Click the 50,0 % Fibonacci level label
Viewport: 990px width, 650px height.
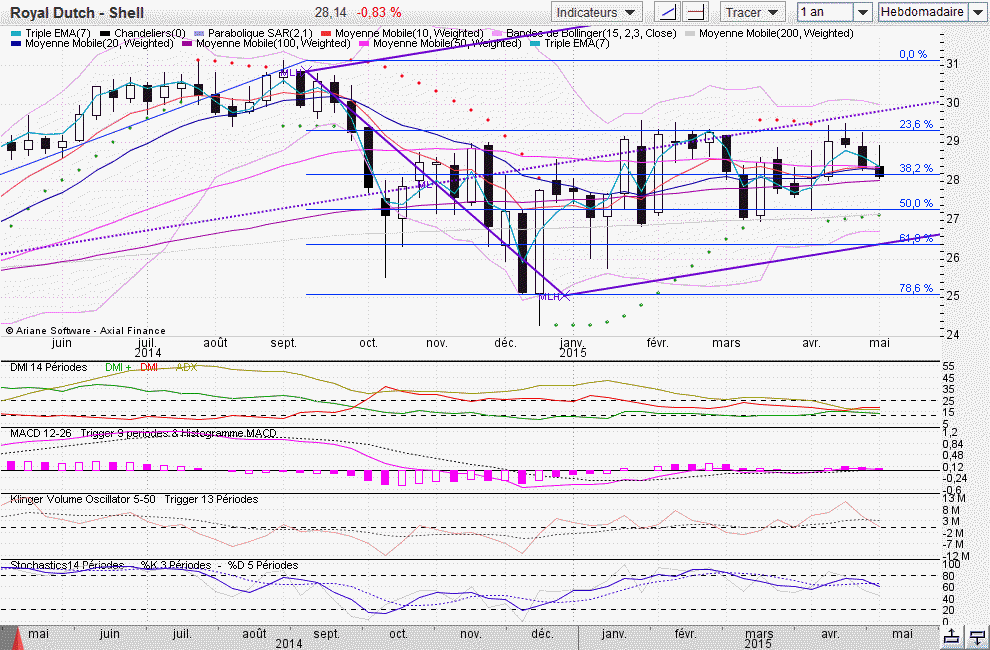(x=915, y=203)
